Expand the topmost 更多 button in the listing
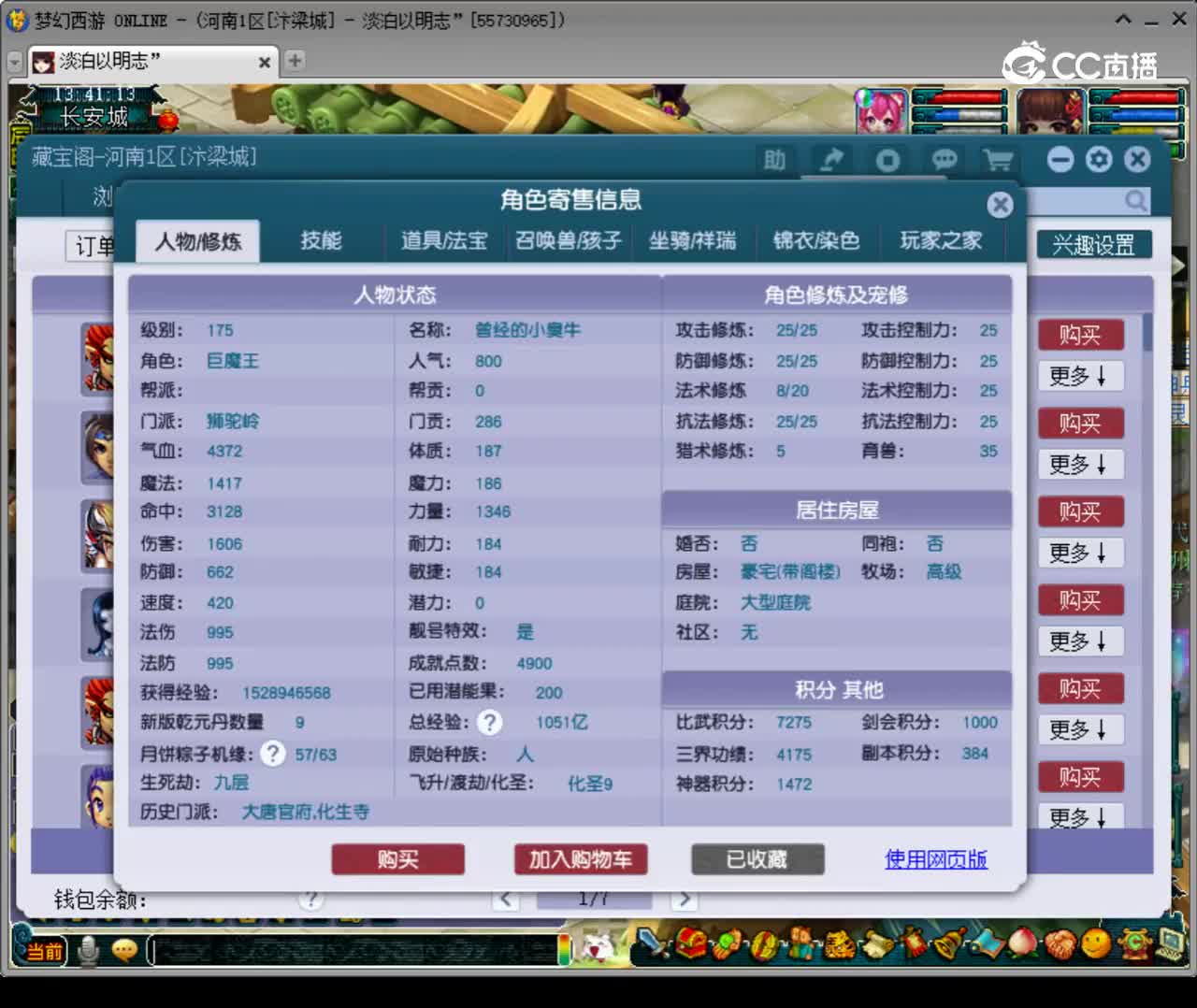This screenshot has height=1008, width=1197. pos(1079,376)
